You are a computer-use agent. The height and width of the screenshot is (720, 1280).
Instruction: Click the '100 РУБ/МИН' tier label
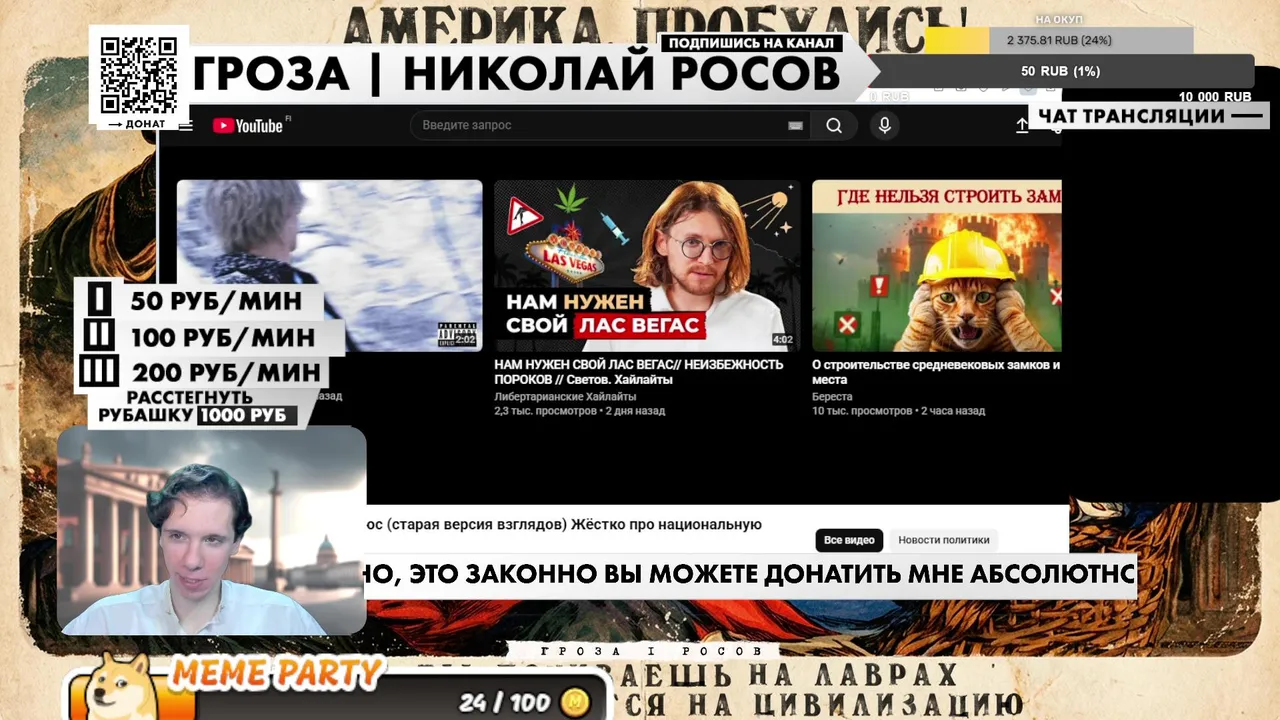click(x=222, y=337)
